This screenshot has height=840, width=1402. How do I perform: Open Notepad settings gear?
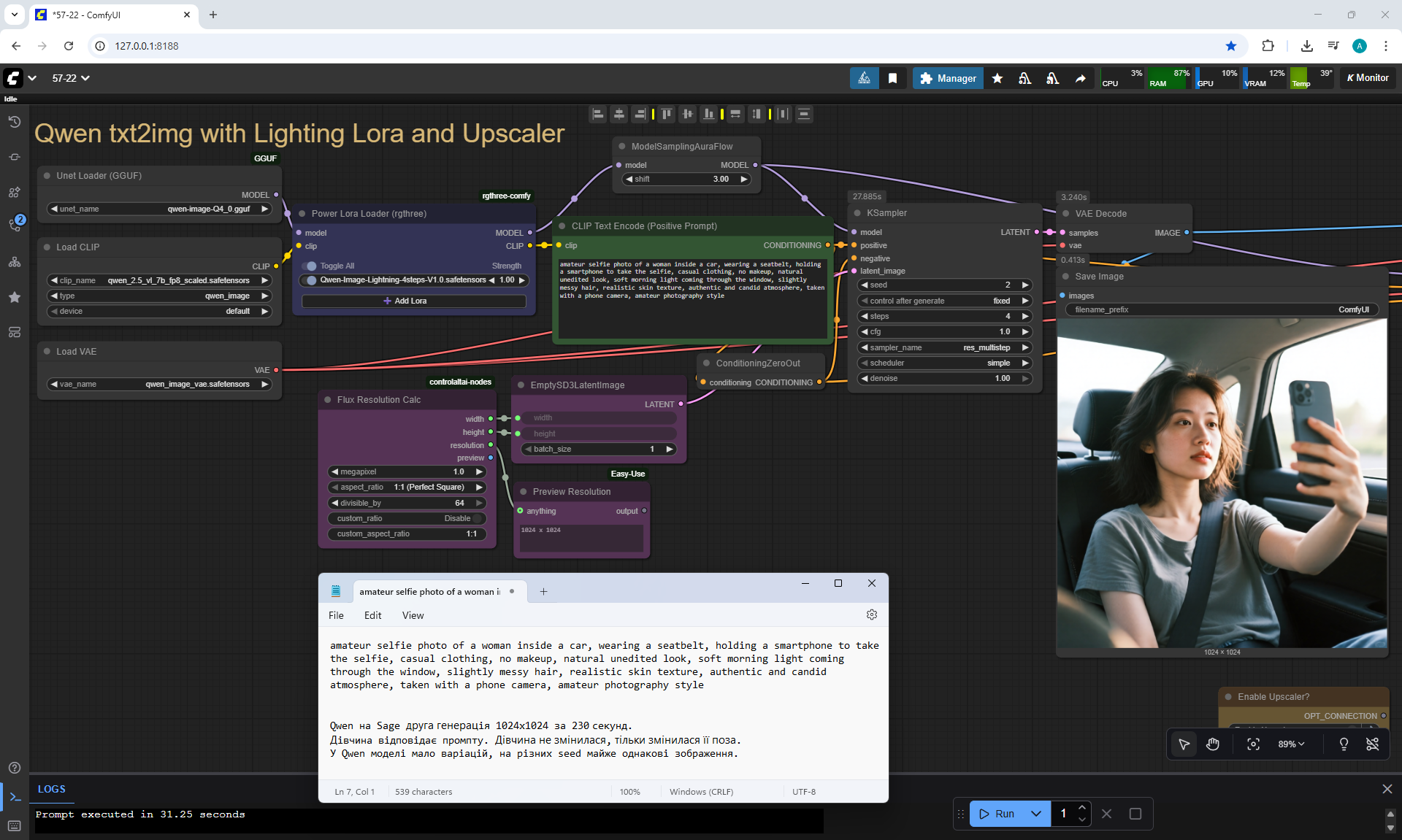[871, 614]
